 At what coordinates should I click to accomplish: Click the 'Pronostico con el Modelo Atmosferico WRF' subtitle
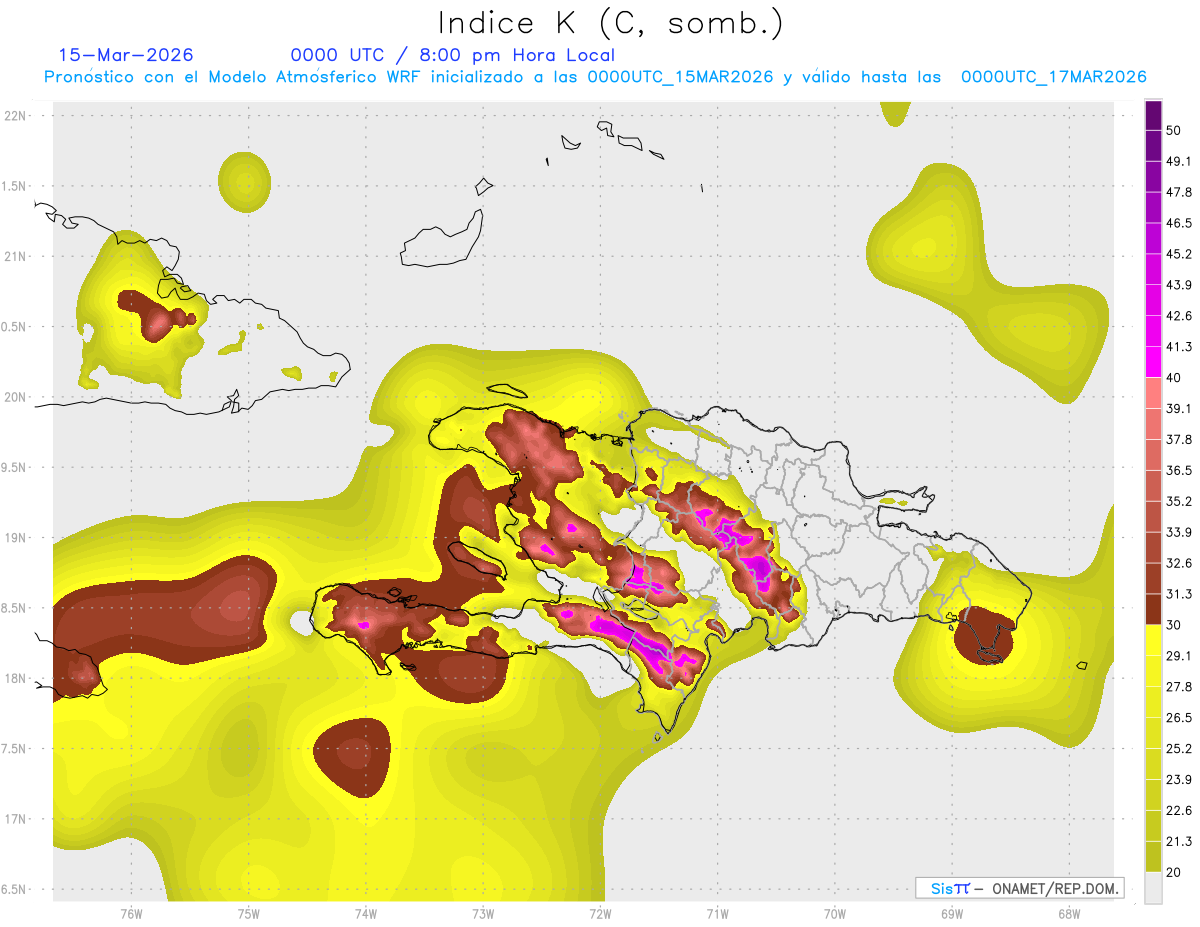click(x=234, y=77)
